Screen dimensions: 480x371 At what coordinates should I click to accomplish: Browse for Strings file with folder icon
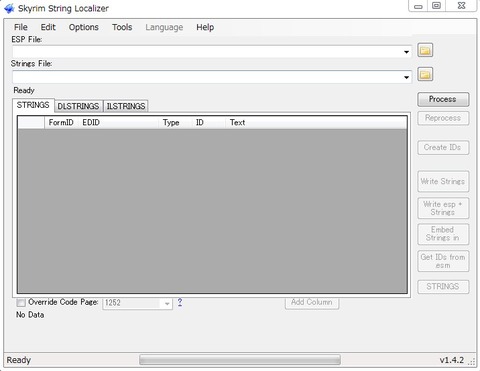[425, 74]
